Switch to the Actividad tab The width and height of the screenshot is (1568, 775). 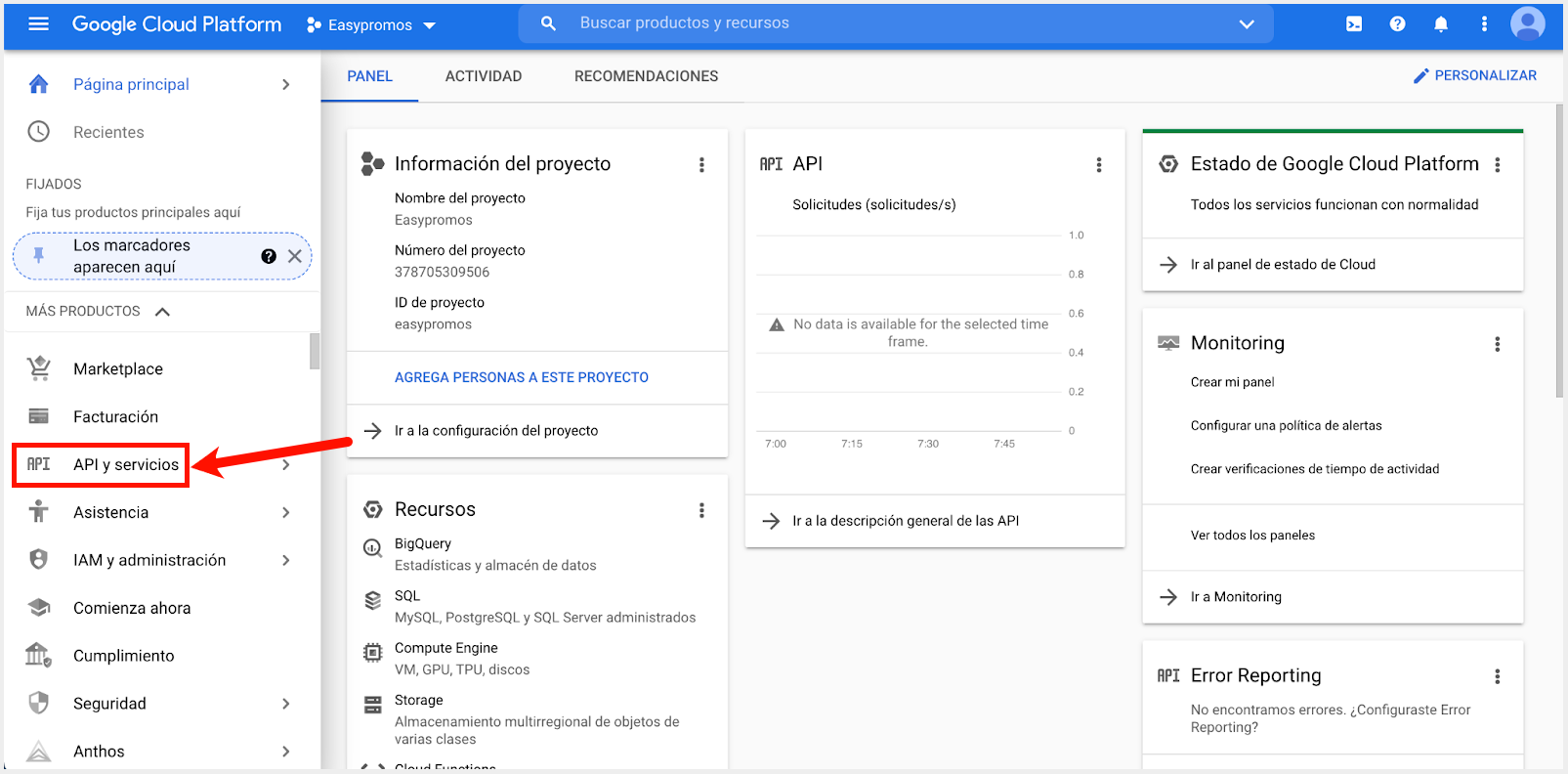tap(484, 76)
